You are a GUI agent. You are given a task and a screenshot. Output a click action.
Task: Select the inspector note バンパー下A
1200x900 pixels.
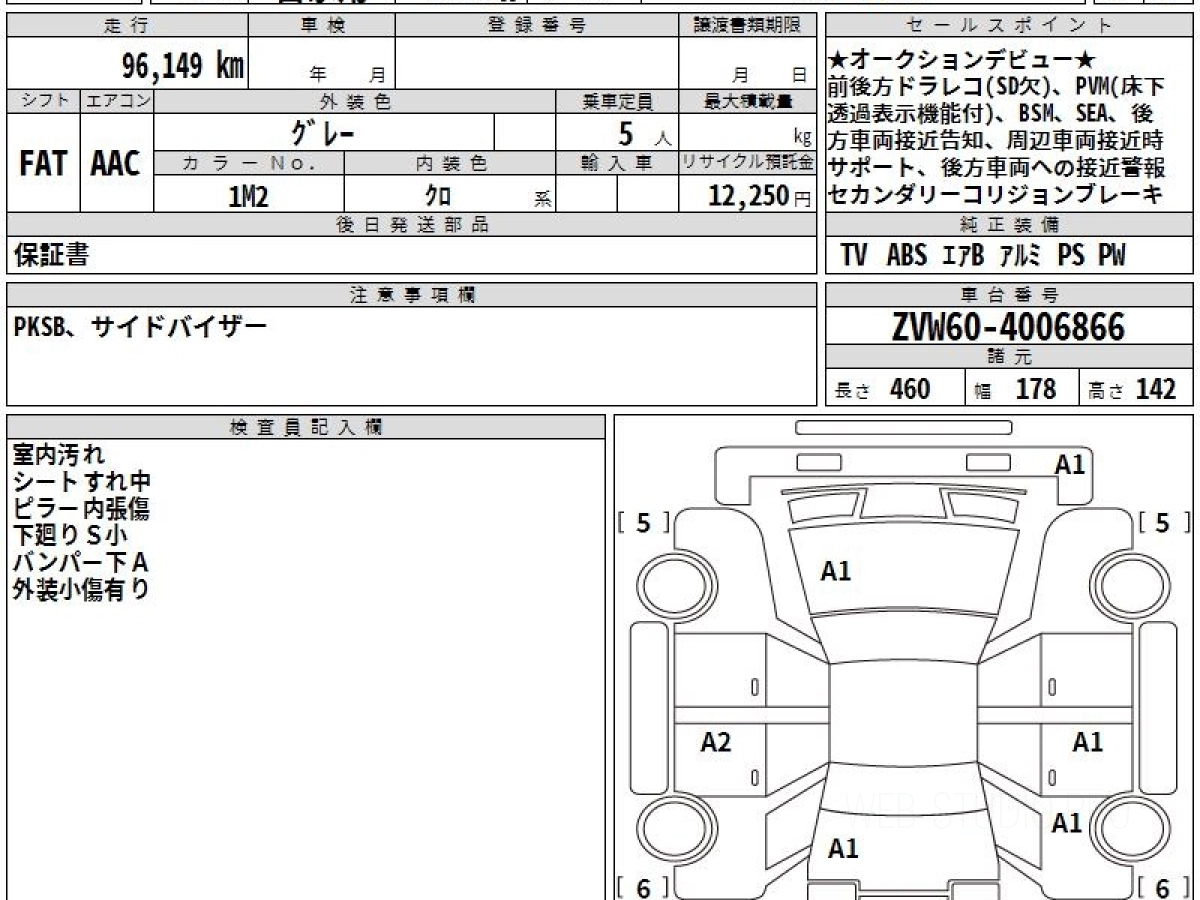pos(81,563)
